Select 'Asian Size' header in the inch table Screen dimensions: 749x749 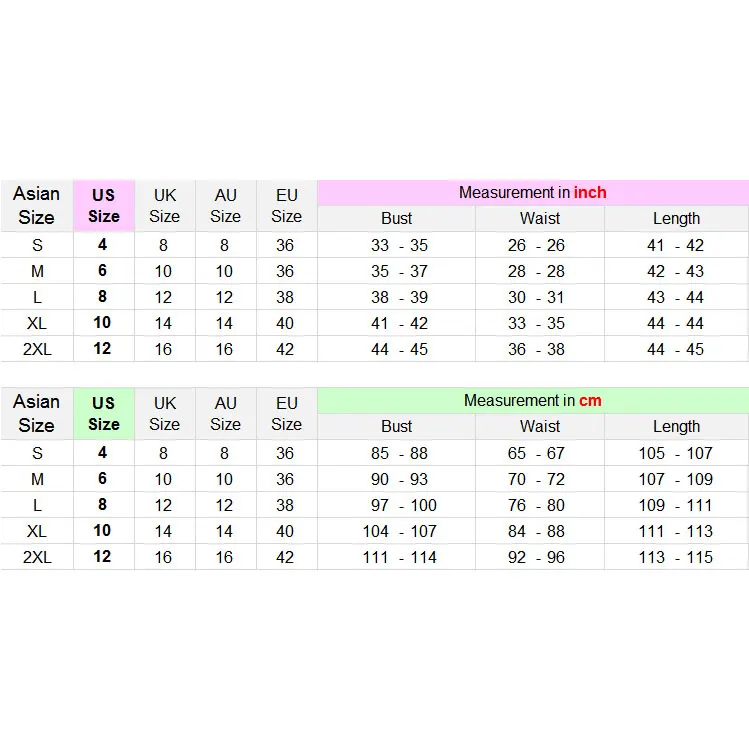click(37, 205)
